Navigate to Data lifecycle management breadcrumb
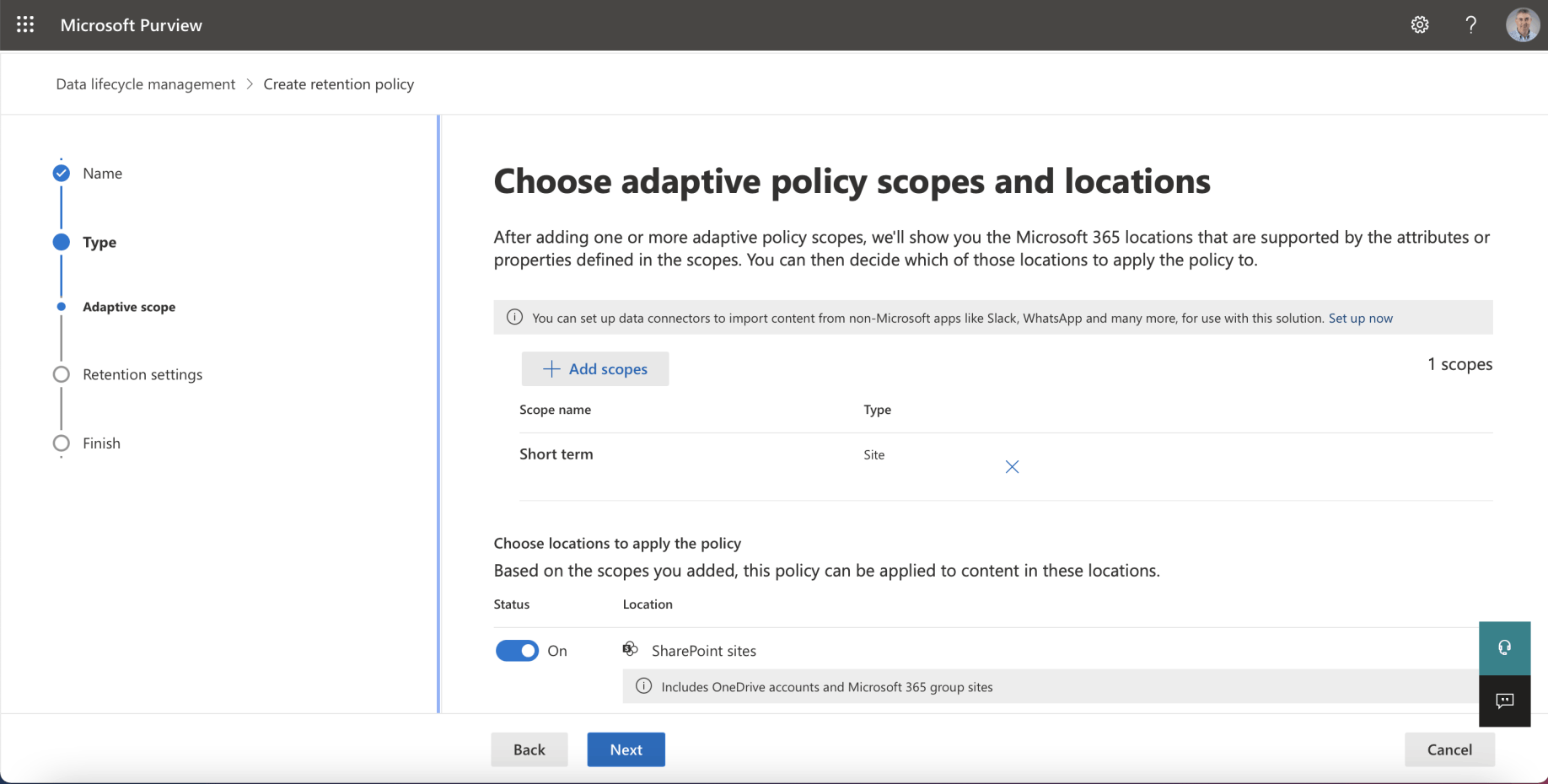The height and width of the screenshot is (784, 1548). tap(146, 84)
